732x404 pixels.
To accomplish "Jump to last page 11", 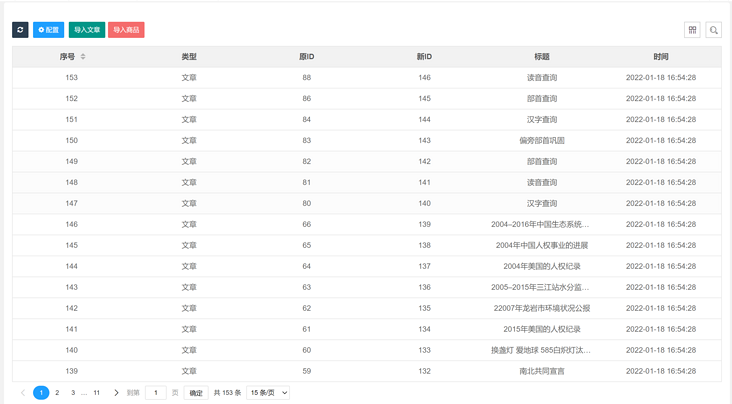I will (x=97, y=393).
